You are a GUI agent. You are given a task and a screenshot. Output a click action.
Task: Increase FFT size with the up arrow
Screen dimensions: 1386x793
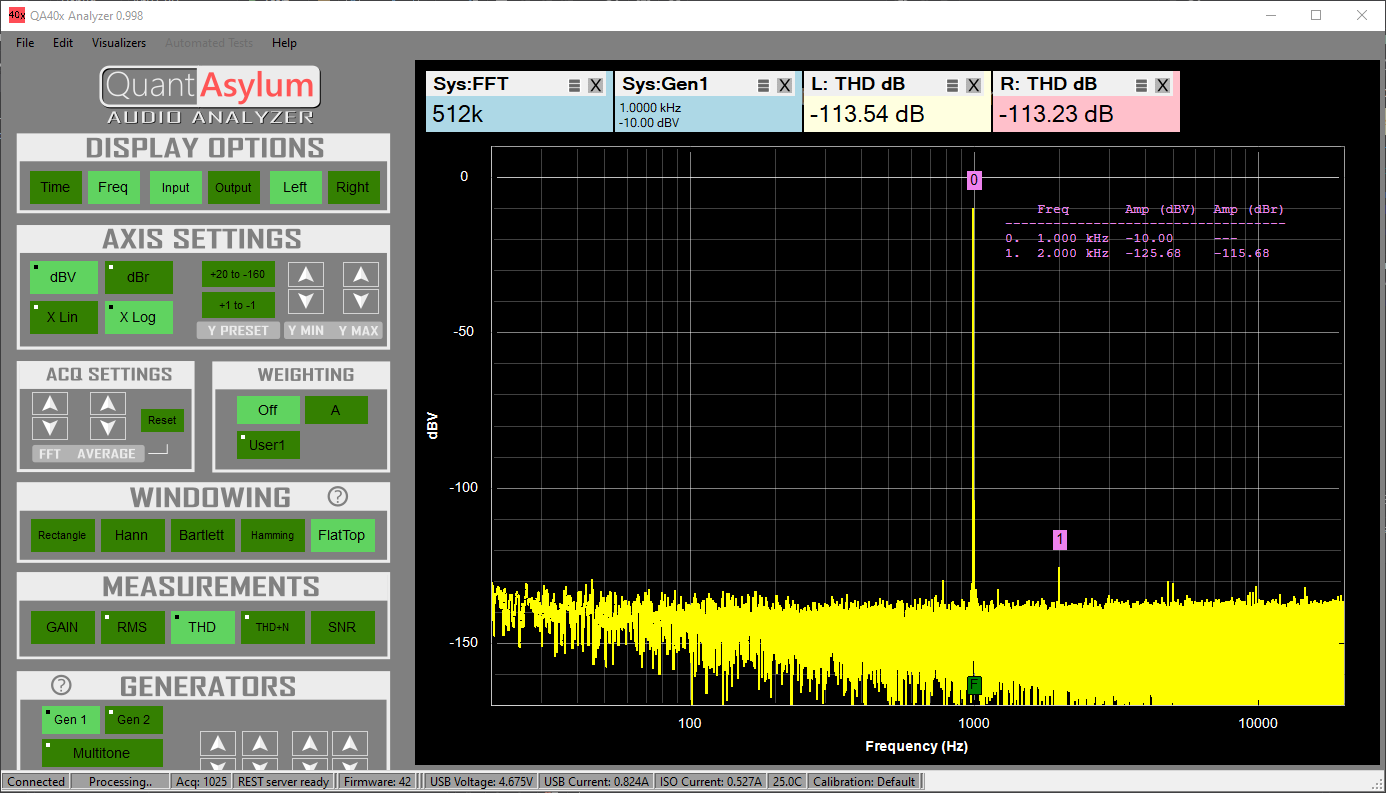[50, 403]
